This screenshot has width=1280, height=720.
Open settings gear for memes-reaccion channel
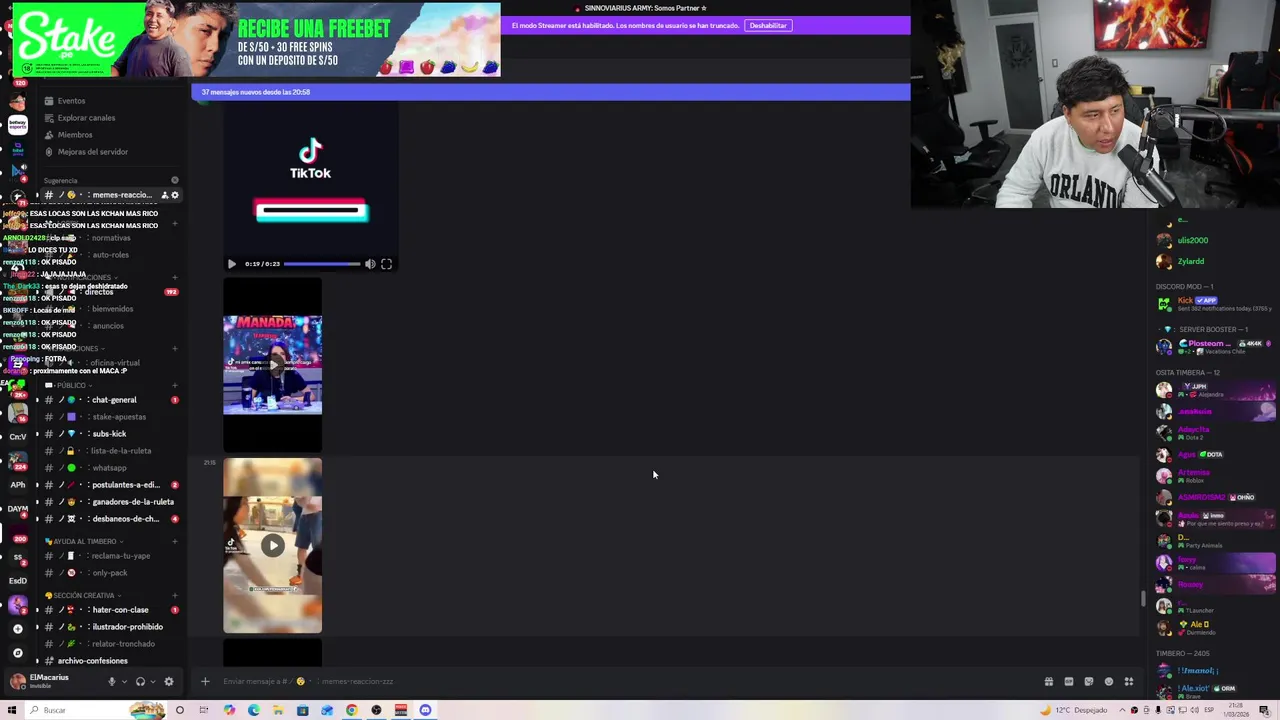pyautogui.click(x=175, y=195)
